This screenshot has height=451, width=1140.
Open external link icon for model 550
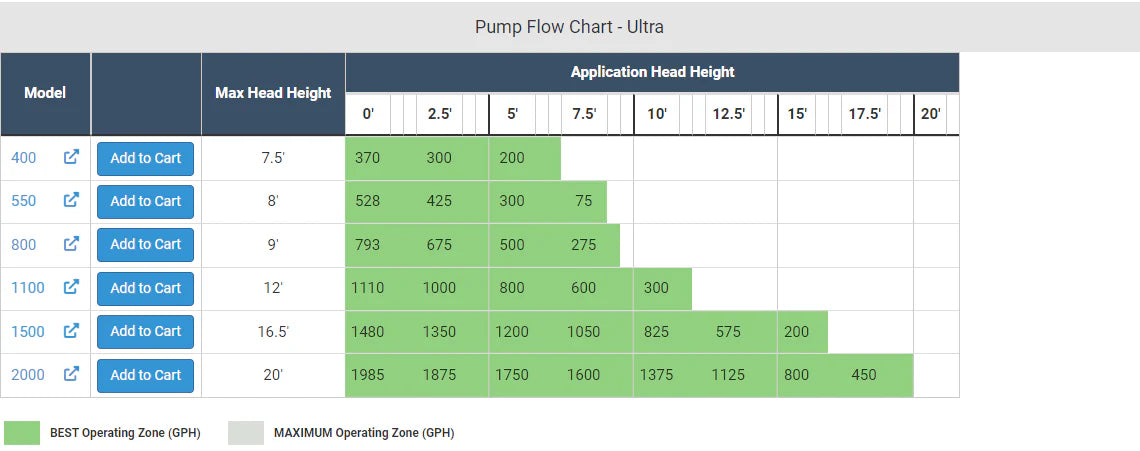[x=71, y=200]
